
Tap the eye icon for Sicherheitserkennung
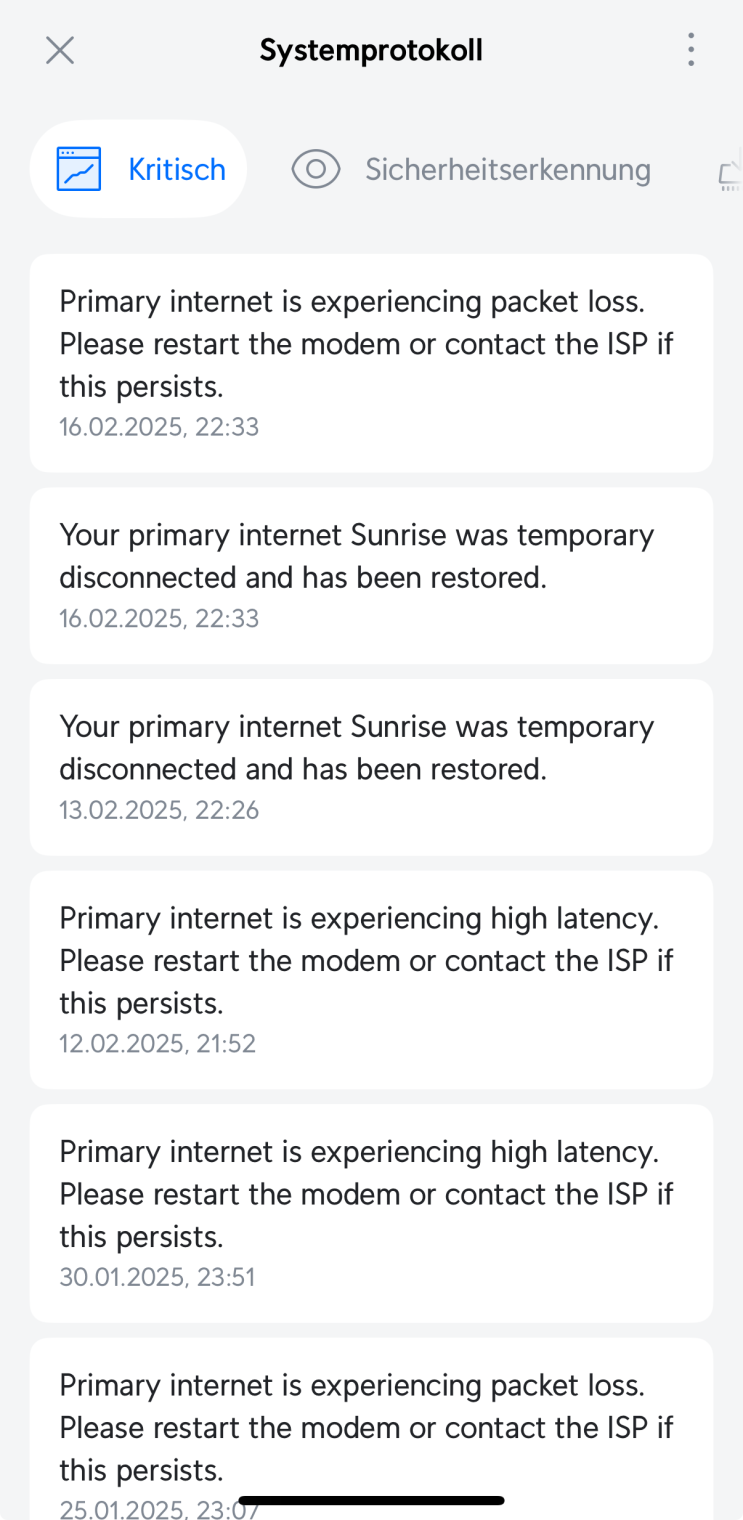pos(316,169)
